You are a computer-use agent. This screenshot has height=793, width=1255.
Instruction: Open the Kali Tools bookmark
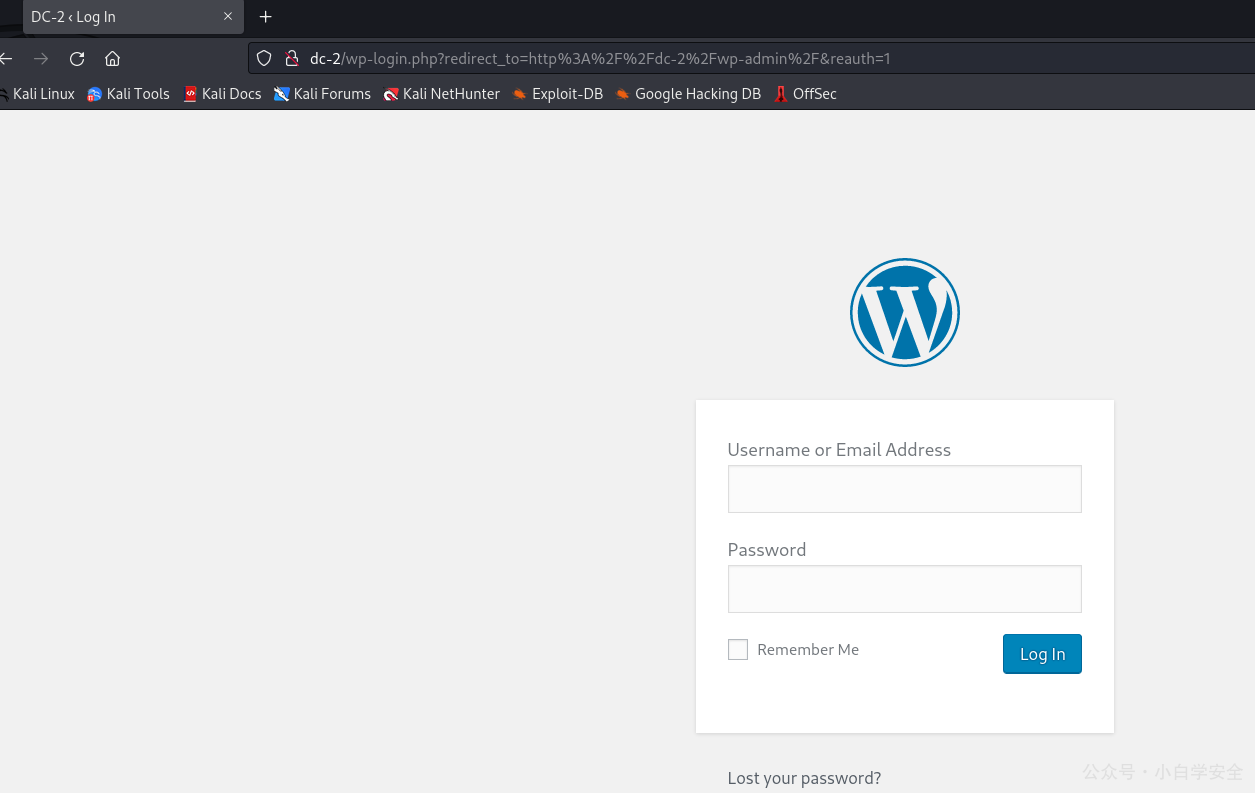[x=128, y=94]
